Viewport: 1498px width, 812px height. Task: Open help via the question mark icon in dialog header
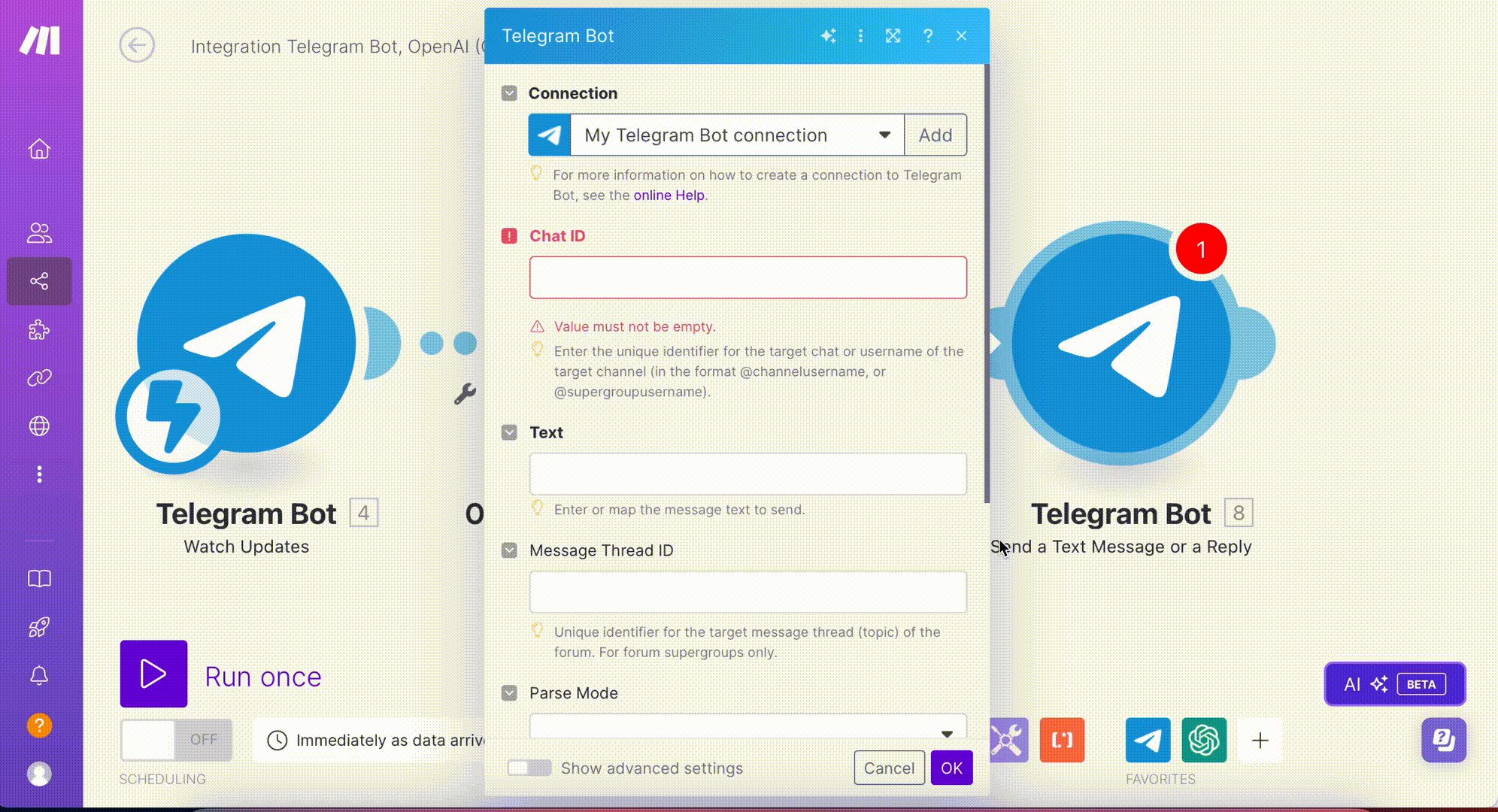pos(928,36)
